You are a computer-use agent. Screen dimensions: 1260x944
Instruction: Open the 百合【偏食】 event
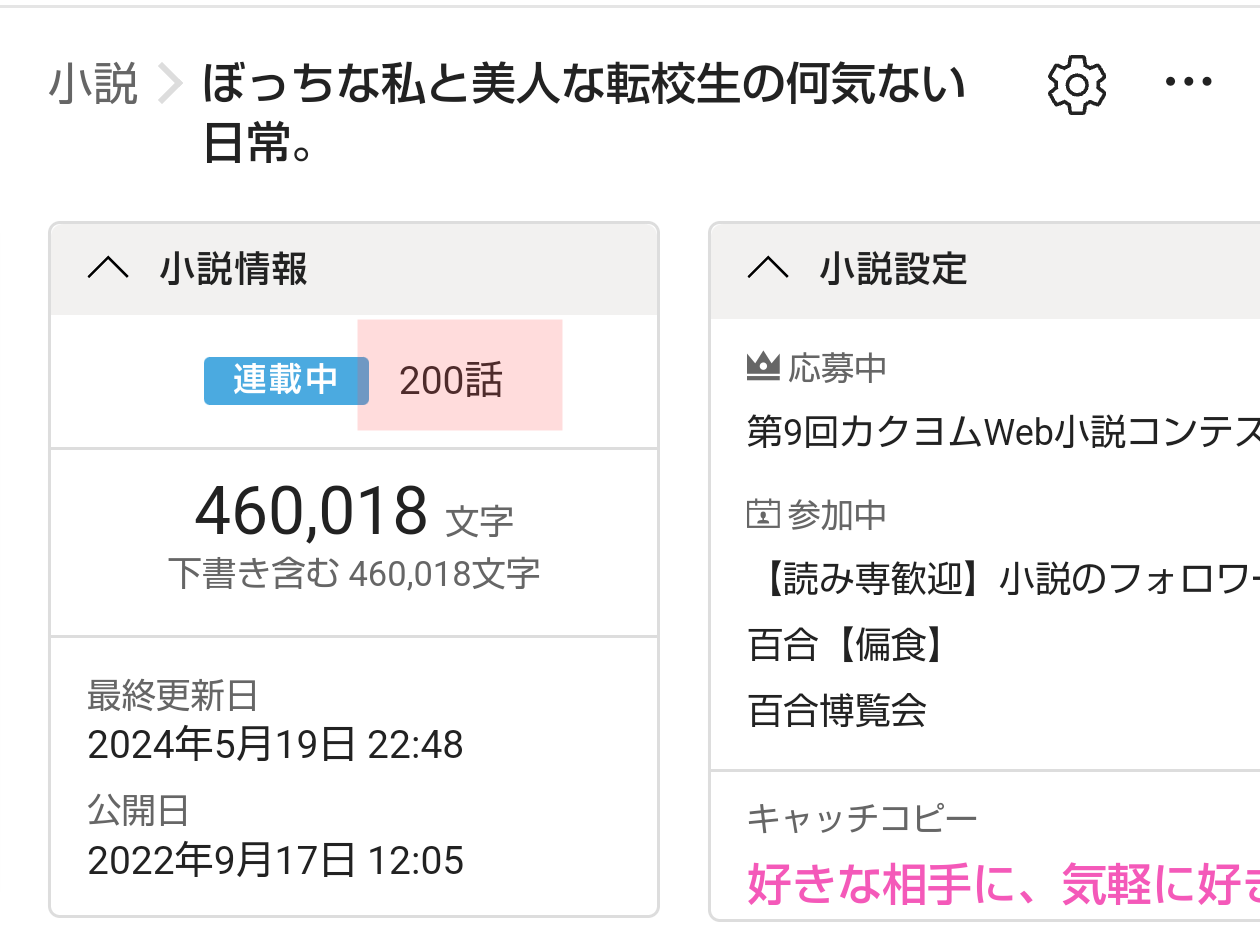846,645
